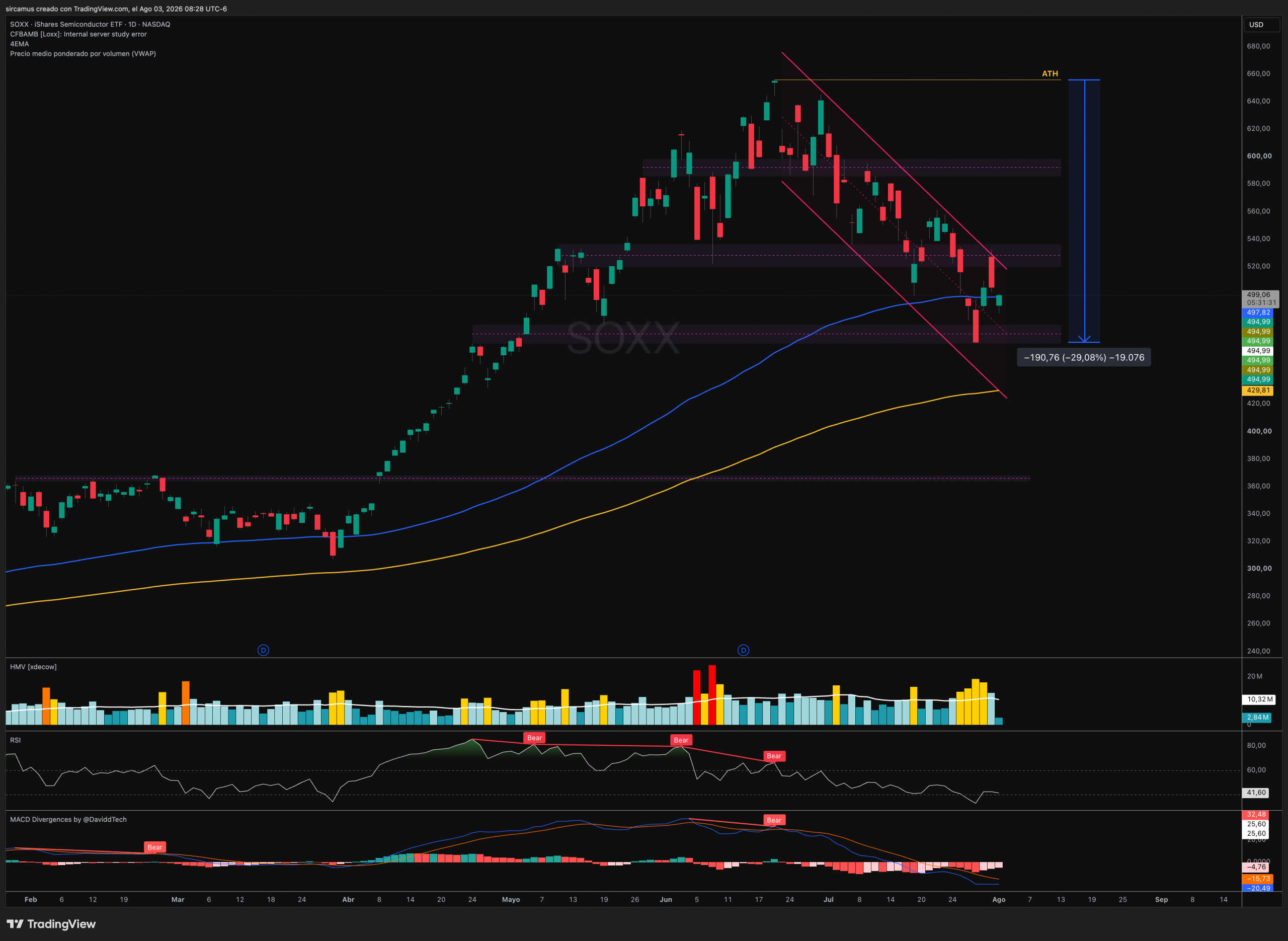This screenshot has width=1288, height=941.
Task: Click the Mayo label on the time axis
Action: click(x=511, y=899)
